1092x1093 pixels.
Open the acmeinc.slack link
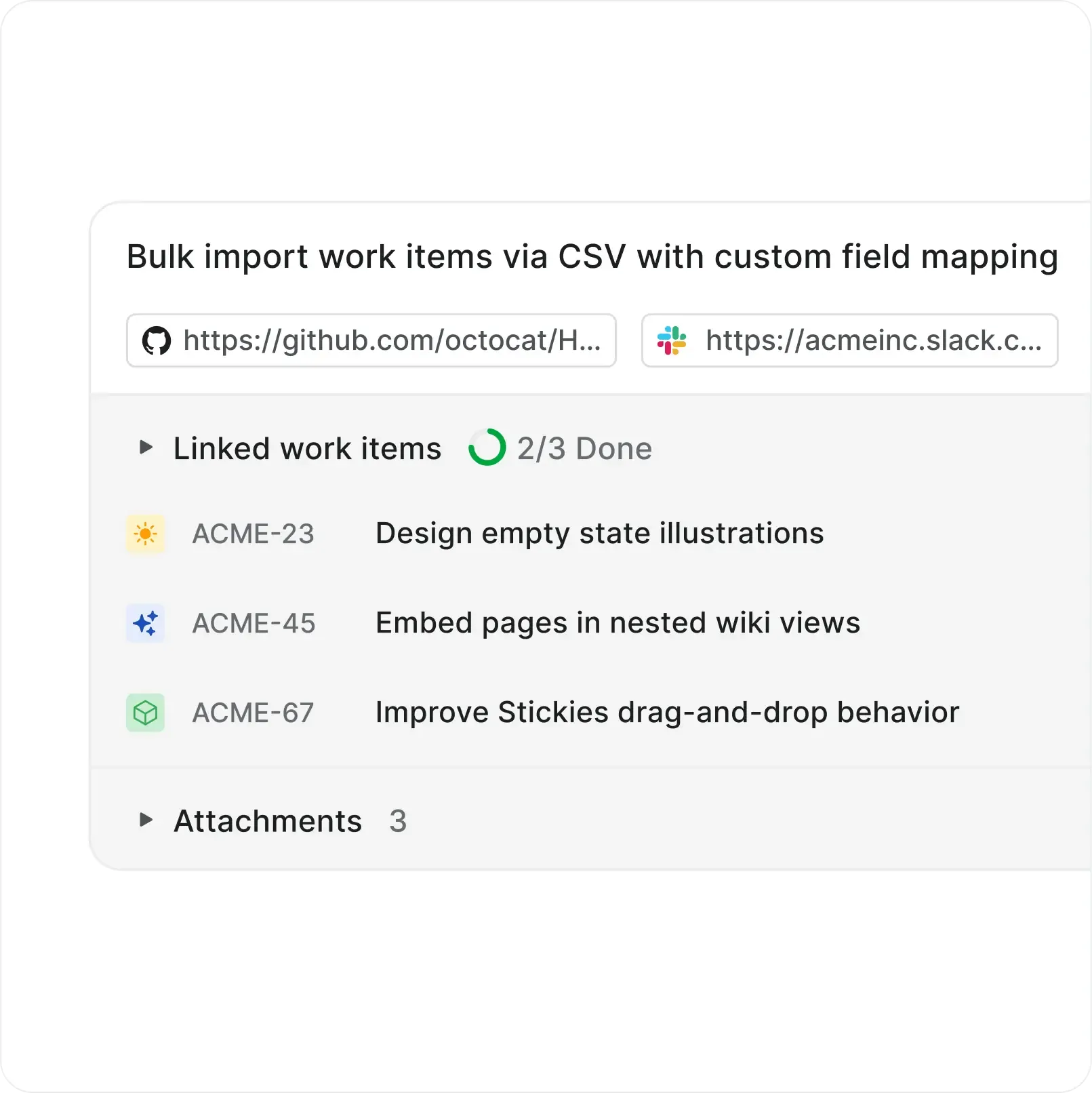pos(873,340)
